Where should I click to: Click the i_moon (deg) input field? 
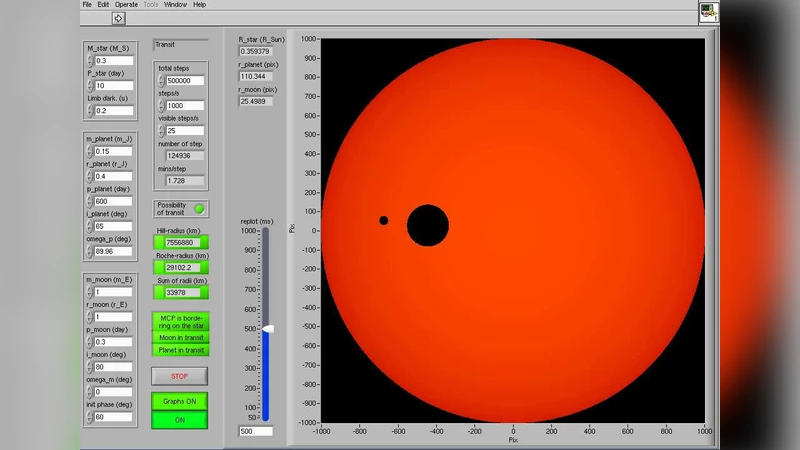click(113, 367)
